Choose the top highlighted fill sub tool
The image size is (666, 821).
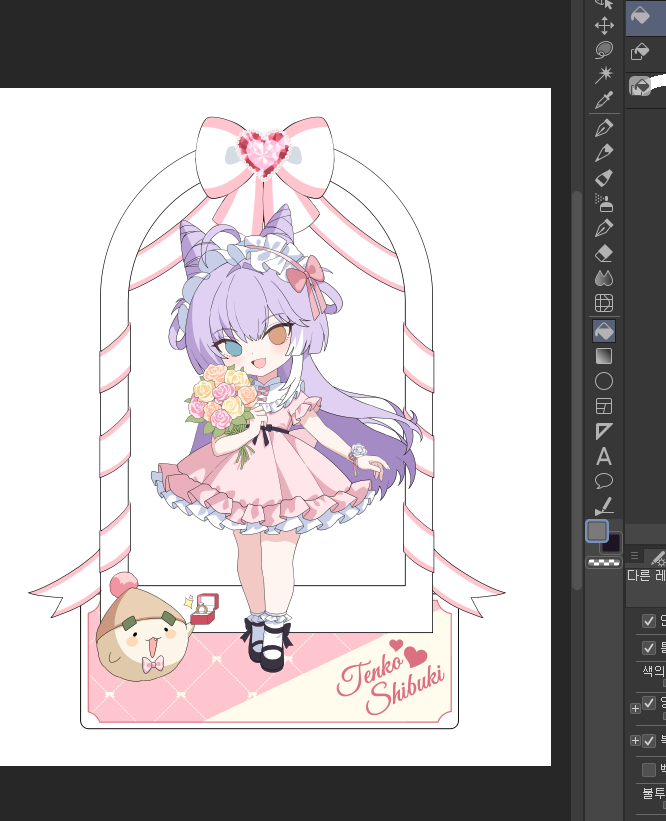coord(646,18)
